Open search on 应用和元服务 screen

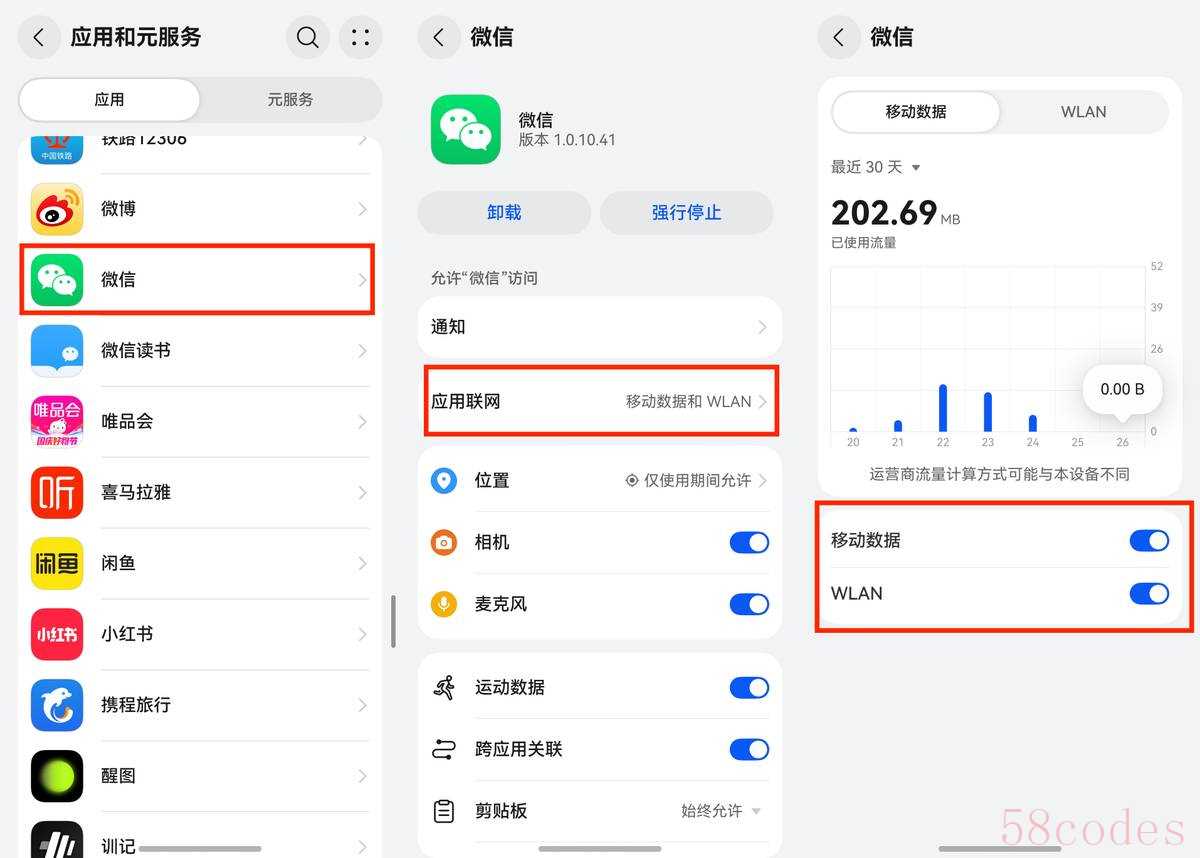tap(308, 38)
